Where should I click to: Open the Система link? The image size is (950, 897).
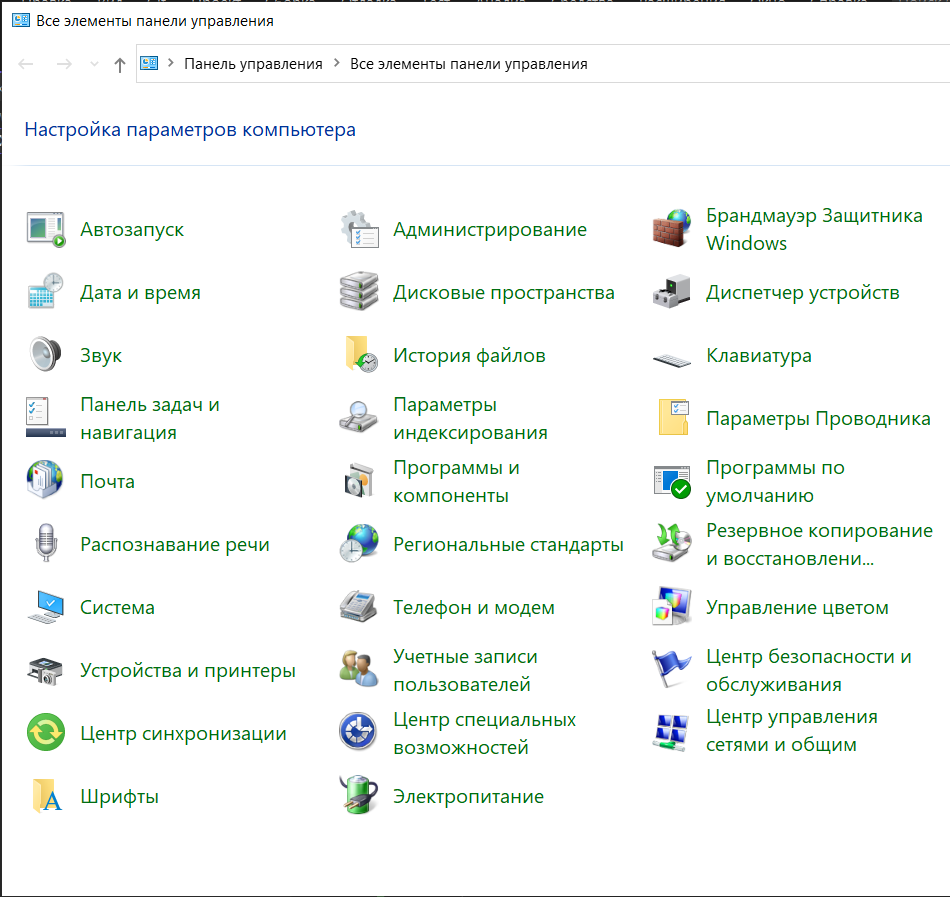tap(118, 607)
